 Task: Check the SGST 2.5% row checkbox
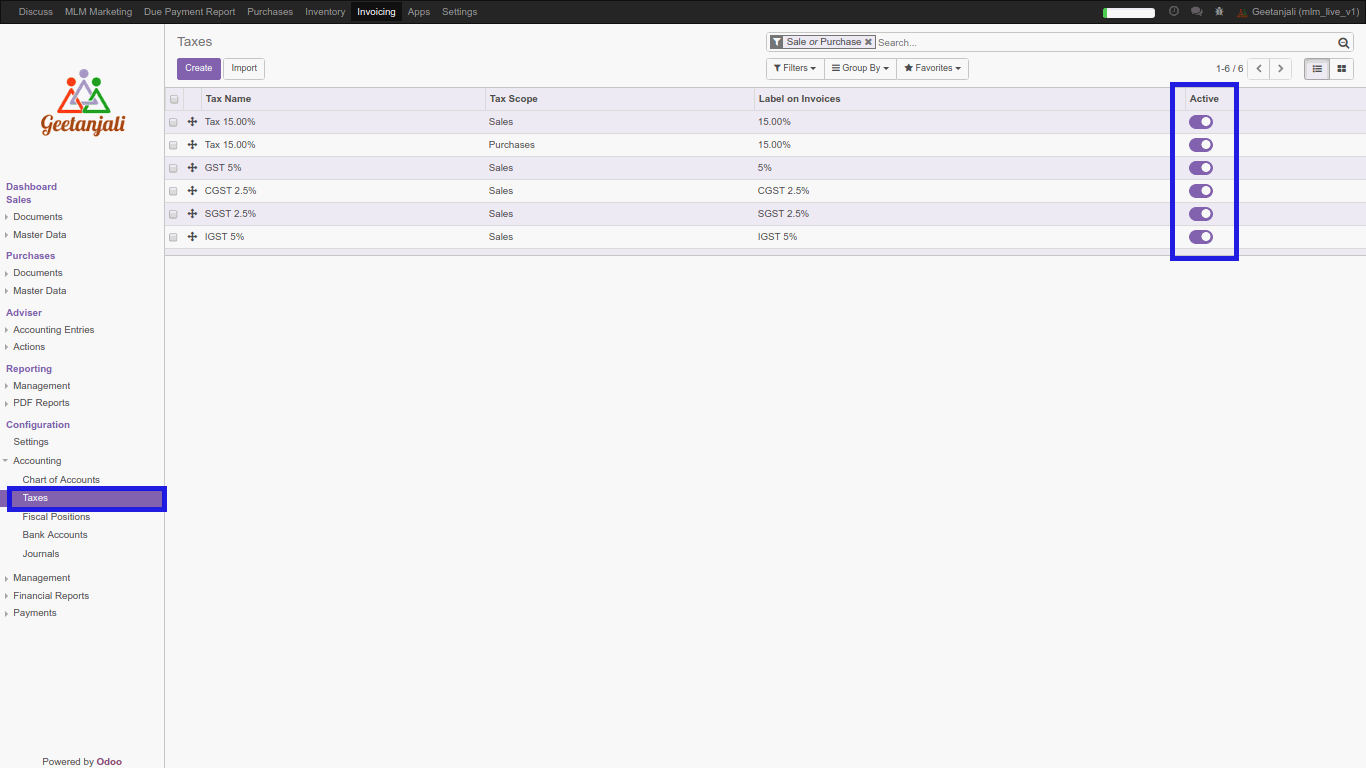[x=174, y=214]
